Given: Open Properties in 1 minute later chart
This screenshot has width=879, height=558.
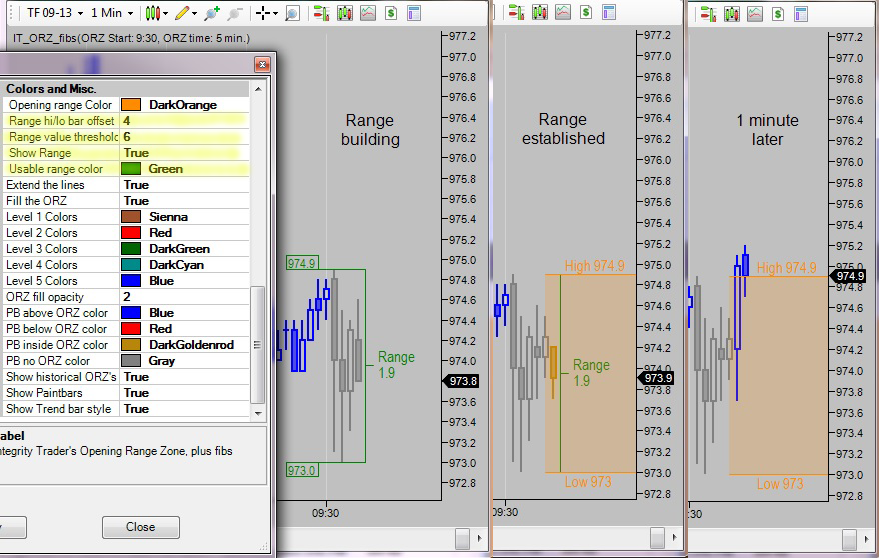Looking at the screenshot, I should tap(801, 14).
